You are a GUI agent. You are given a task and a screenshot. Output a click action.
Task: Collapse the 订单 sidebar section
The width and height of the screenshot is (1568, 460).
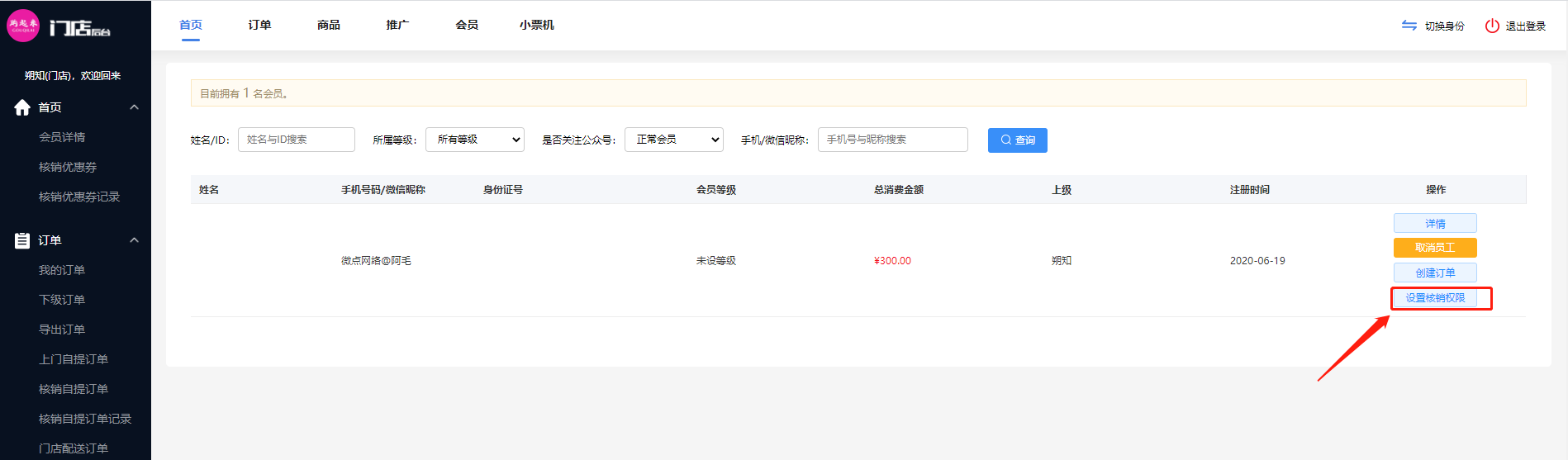coord(134,240)
